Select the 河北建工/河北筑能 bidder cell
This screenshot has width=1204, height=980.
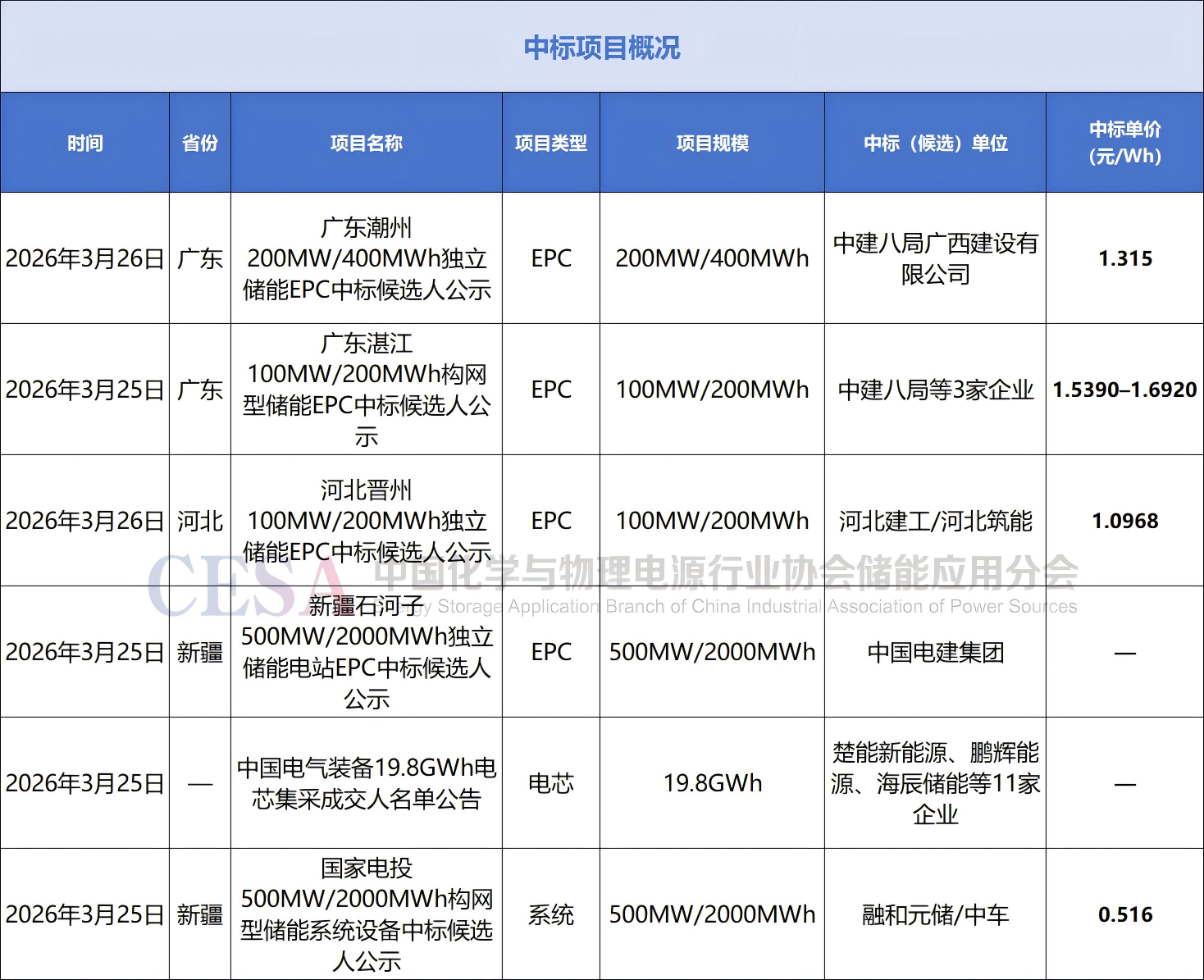coord(935,521)
